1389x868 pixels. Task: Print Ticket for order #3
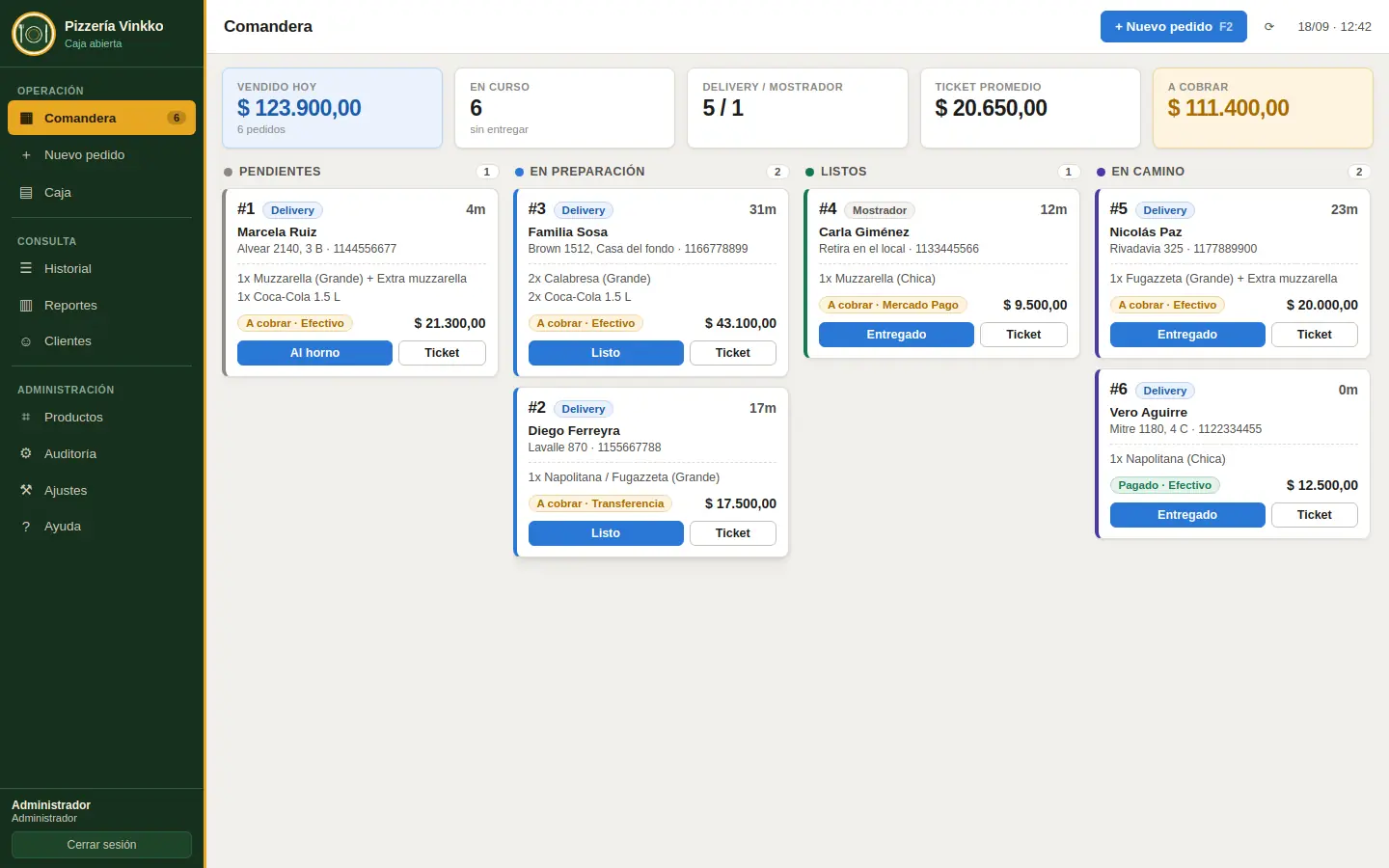click(x=733, y=353)
